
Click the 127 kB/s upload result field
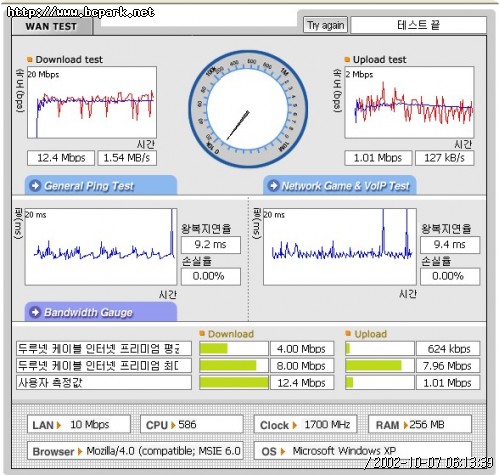(x=444, y=158)
